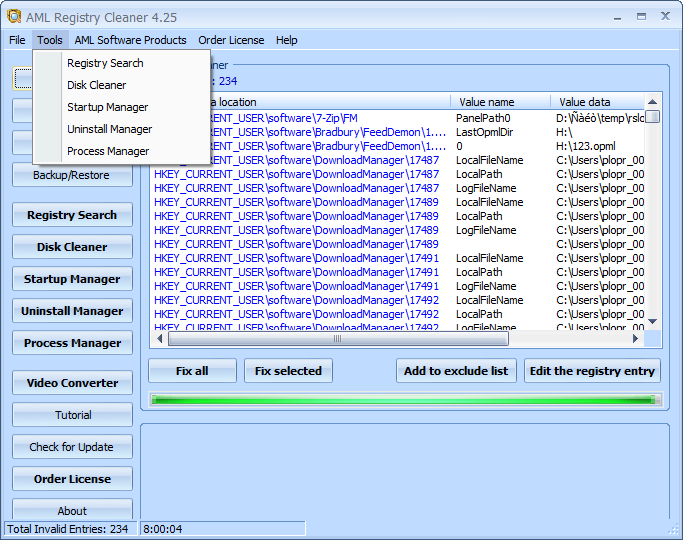Close the open Tools menu
This screenshot has width=683, height=540.
[x=50, y=40]
